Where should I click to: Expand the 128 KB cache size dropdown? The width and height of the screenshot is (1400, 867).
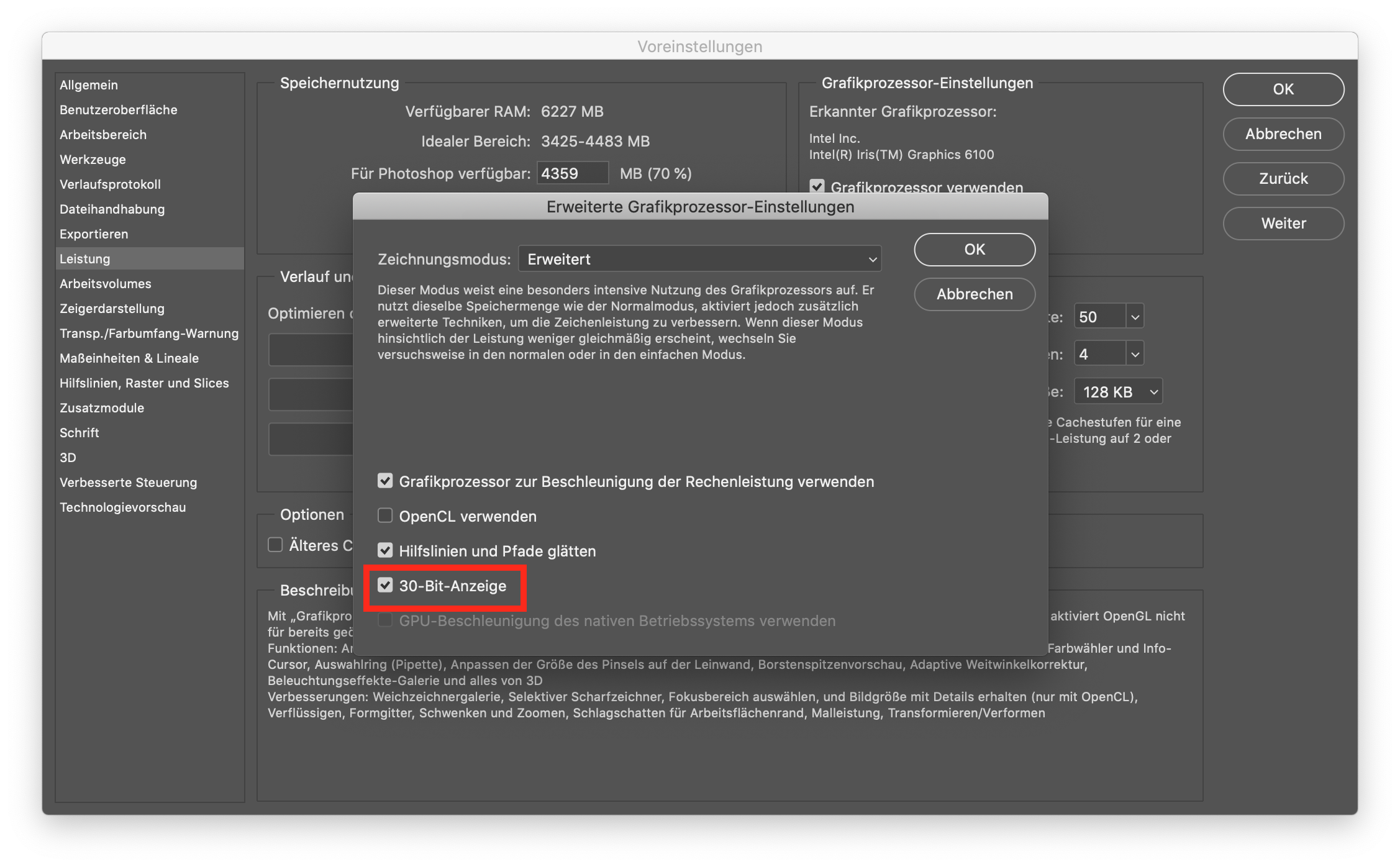point(1118,392)
